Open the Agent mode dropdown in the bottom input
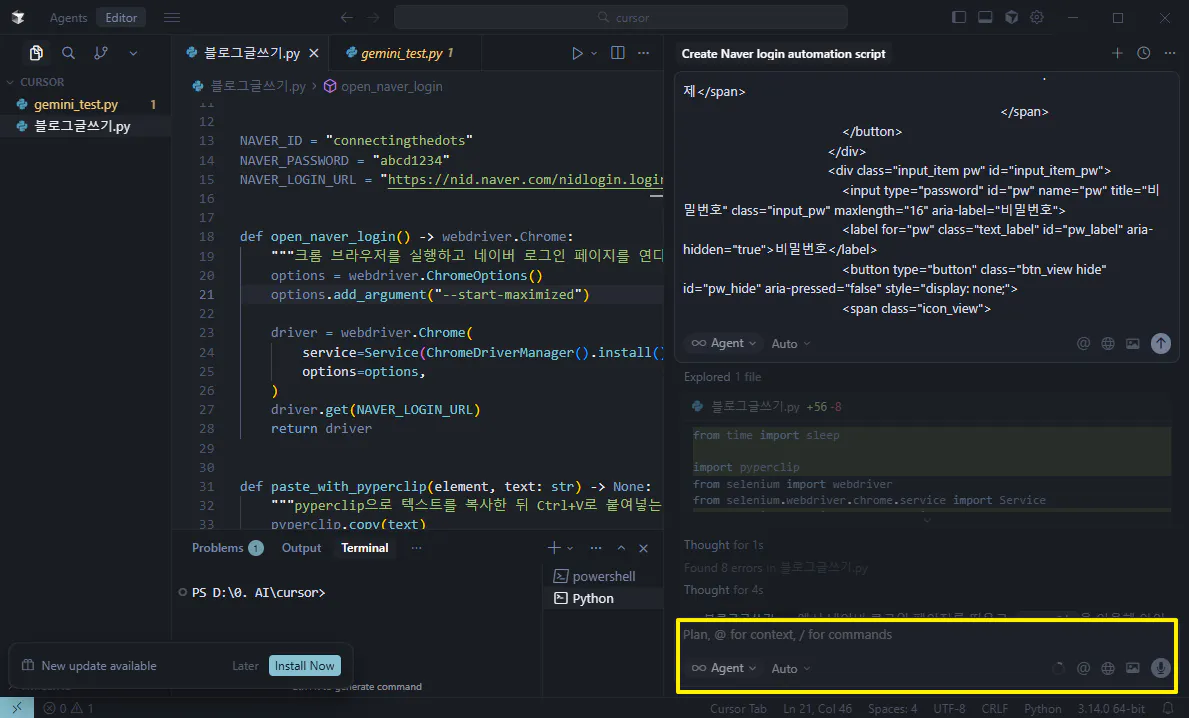Image resolution: width=1189 pixels, height=718 pixels. pos(724,668)
